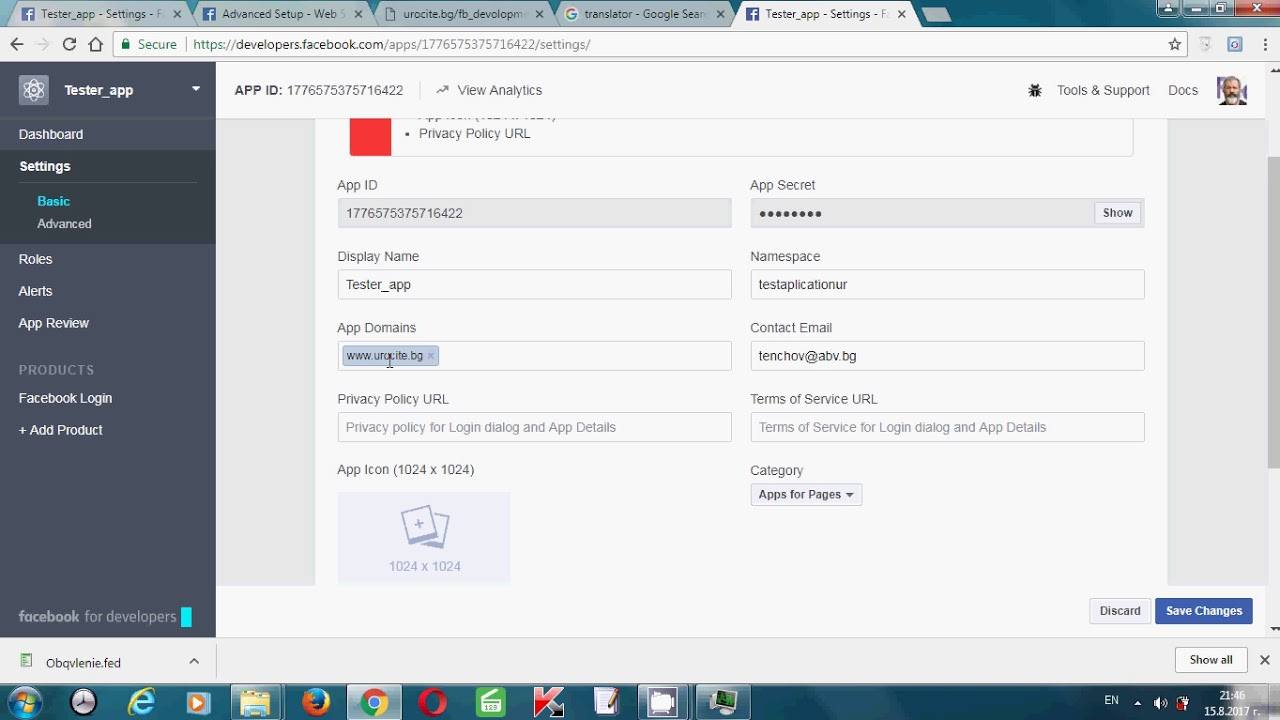
Task: Open the Obqvlenie.fed download options chevron
Action: [194, 661]
